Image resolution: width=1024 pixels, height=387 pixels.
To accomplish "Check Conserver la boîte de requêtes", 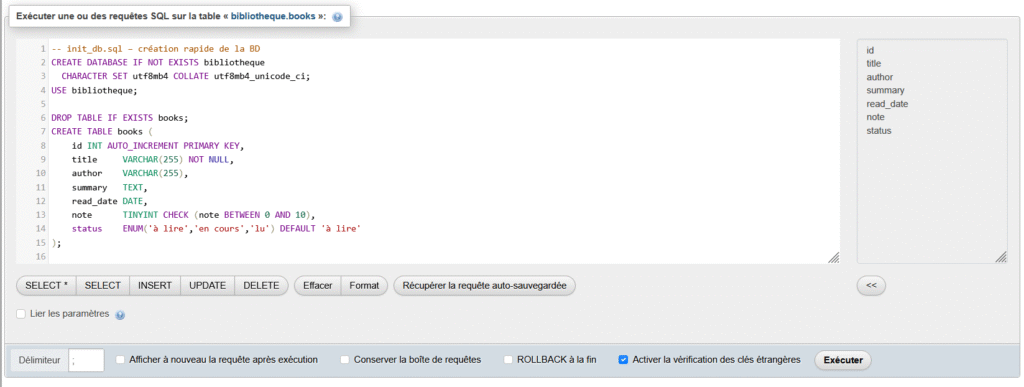I will pos(345,360).
